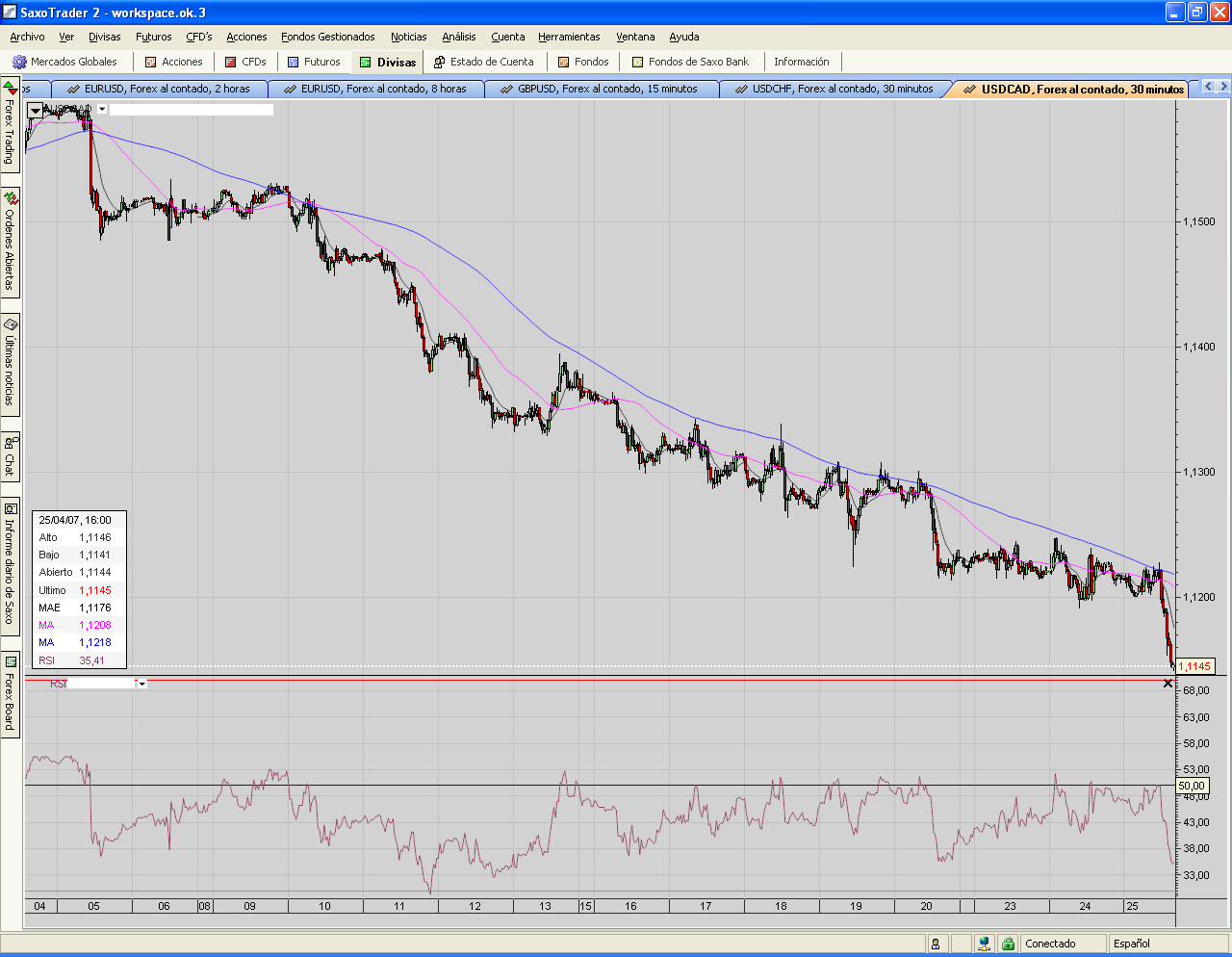Click the network globe status bar icon
The width and height of the screenshot is (1232, 957).
click(984, 944)
